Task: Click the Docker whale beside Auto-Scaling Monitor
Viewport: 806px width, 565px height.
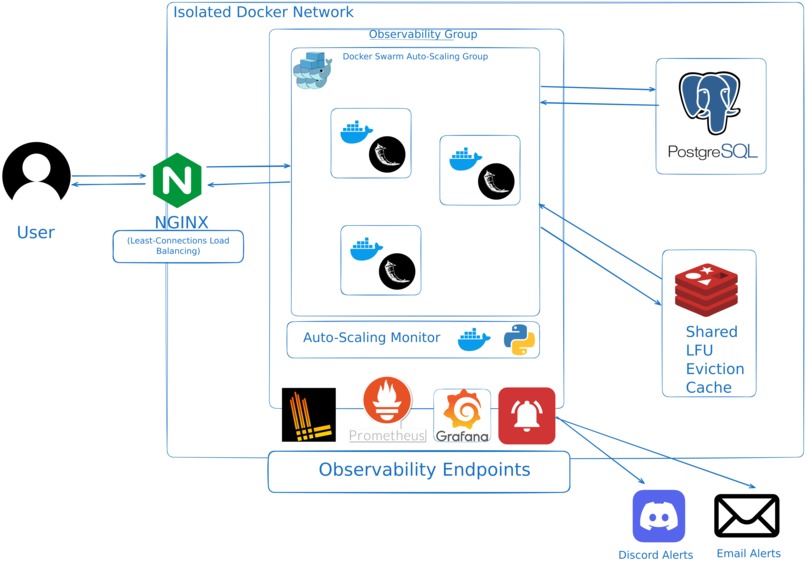Action: click(x=474, y=339)
